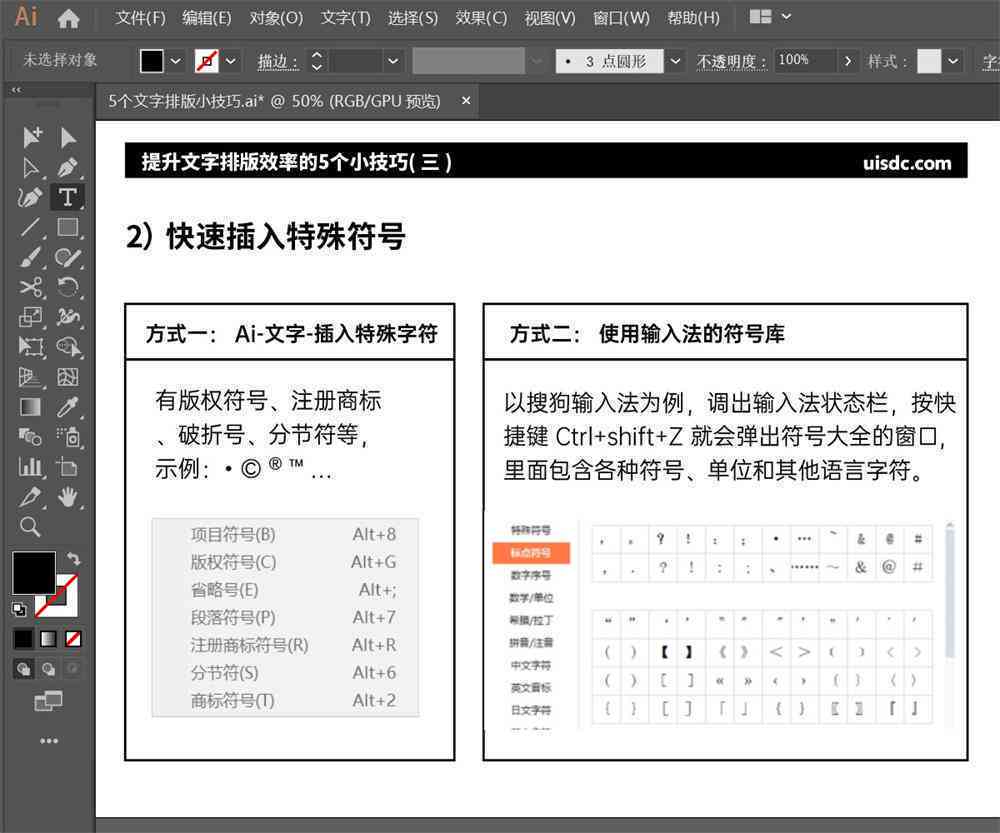This screenshot has width=1000, height=833.
Task: Close the 5个文字排版小技巧.ai document tab
Action: 466,101
